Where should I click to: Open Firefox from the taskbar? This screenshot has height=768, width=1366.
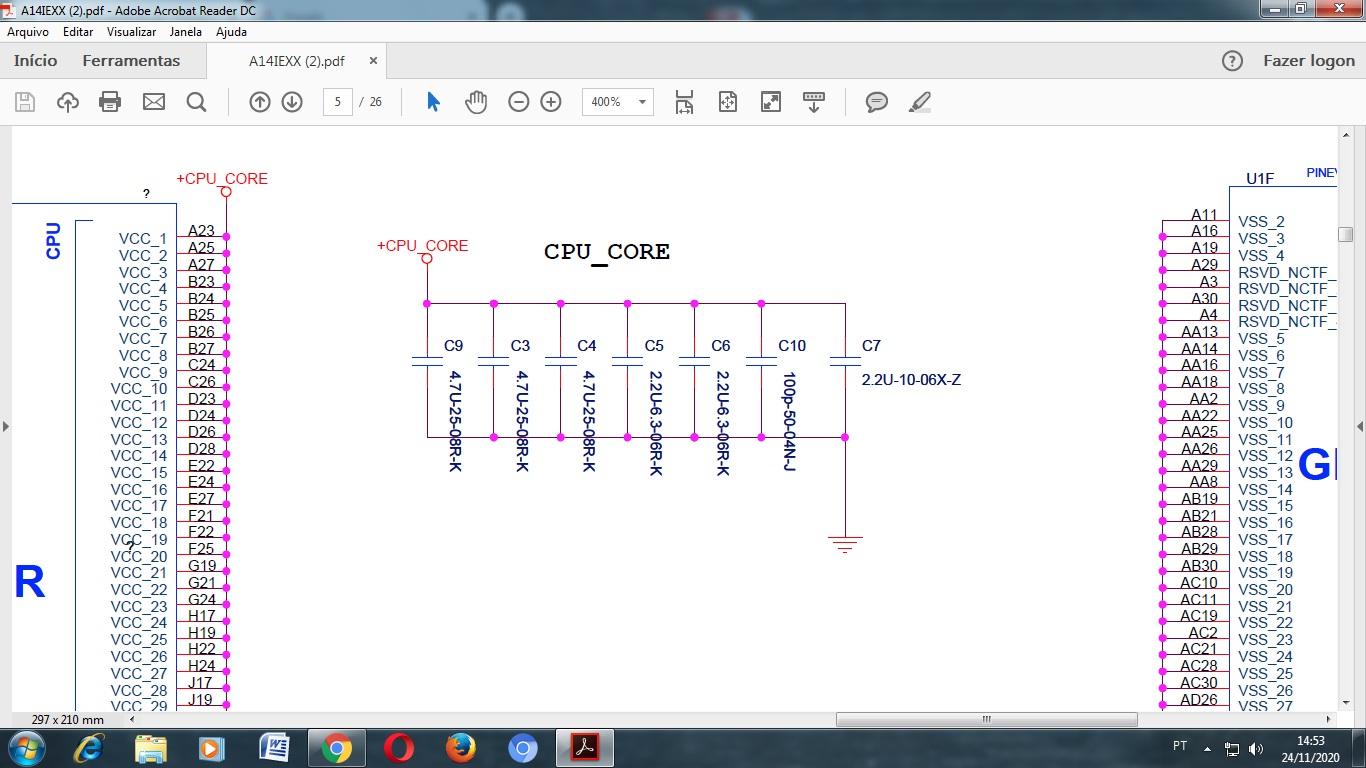461,748
